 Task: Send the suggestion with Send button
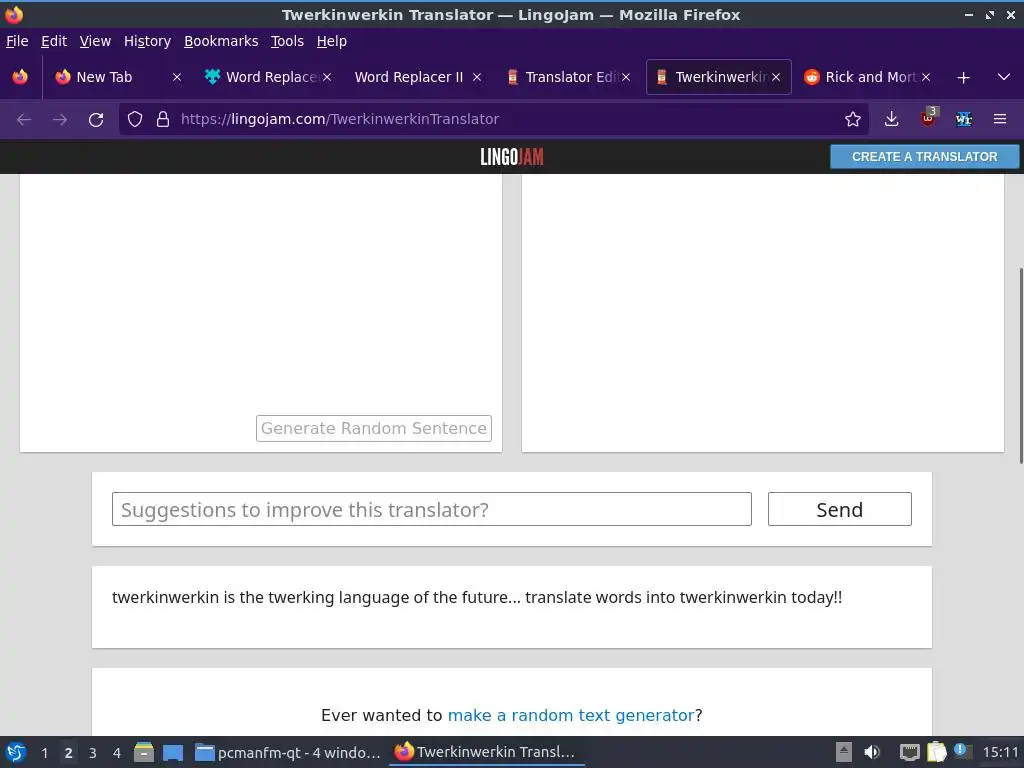840,509
